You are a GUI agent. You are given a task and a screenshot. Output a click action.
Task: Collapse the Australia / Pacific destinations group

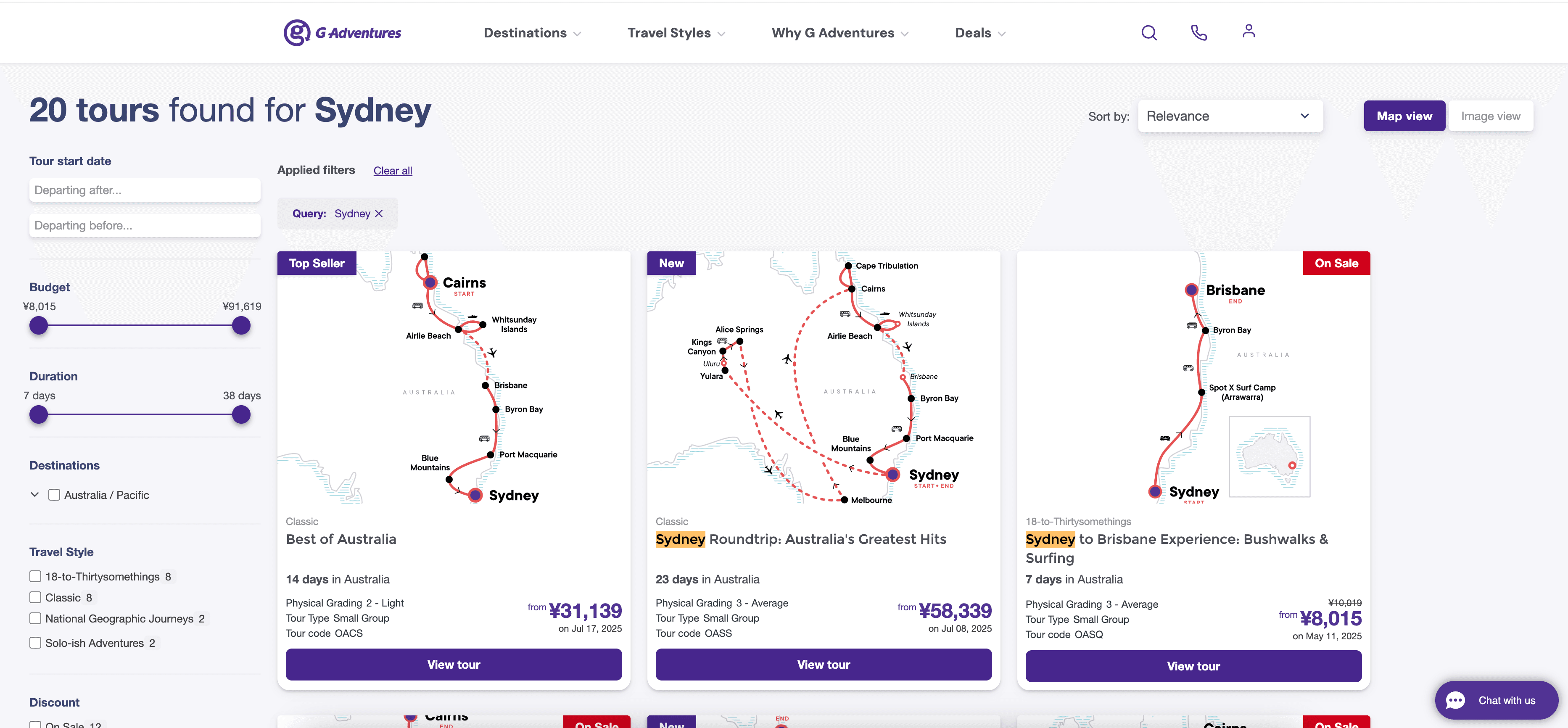tap(35, 494)
